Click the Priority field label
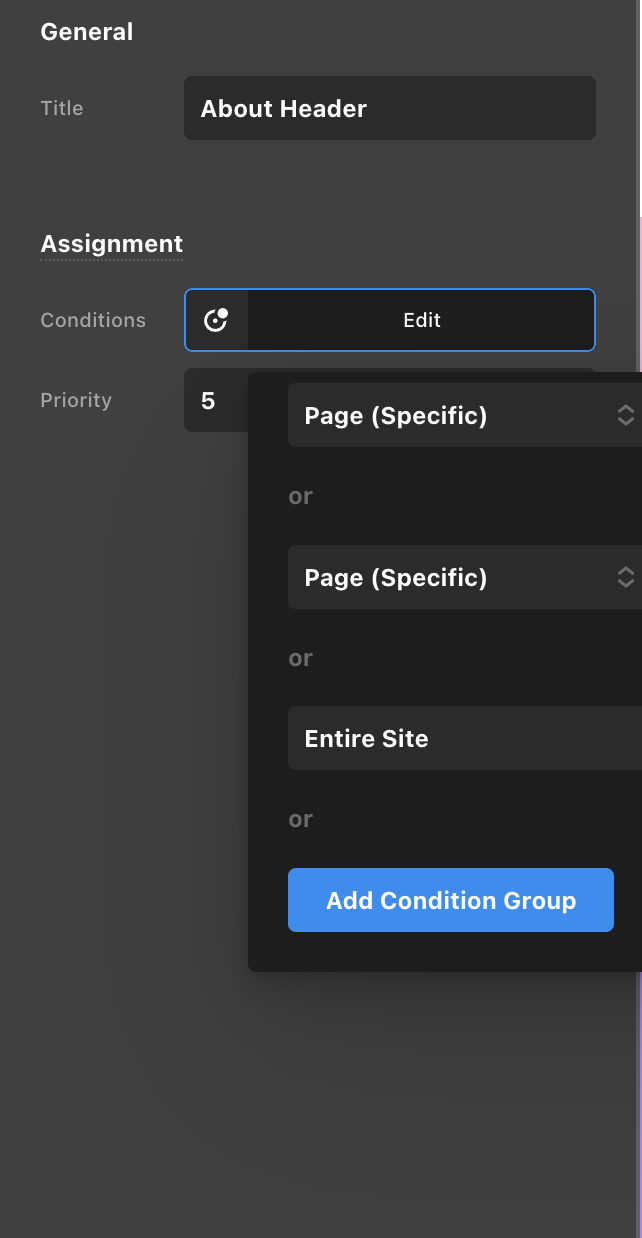Viewport: 642px width, 1238px height. pyautogui.click(x=76, y=400)
